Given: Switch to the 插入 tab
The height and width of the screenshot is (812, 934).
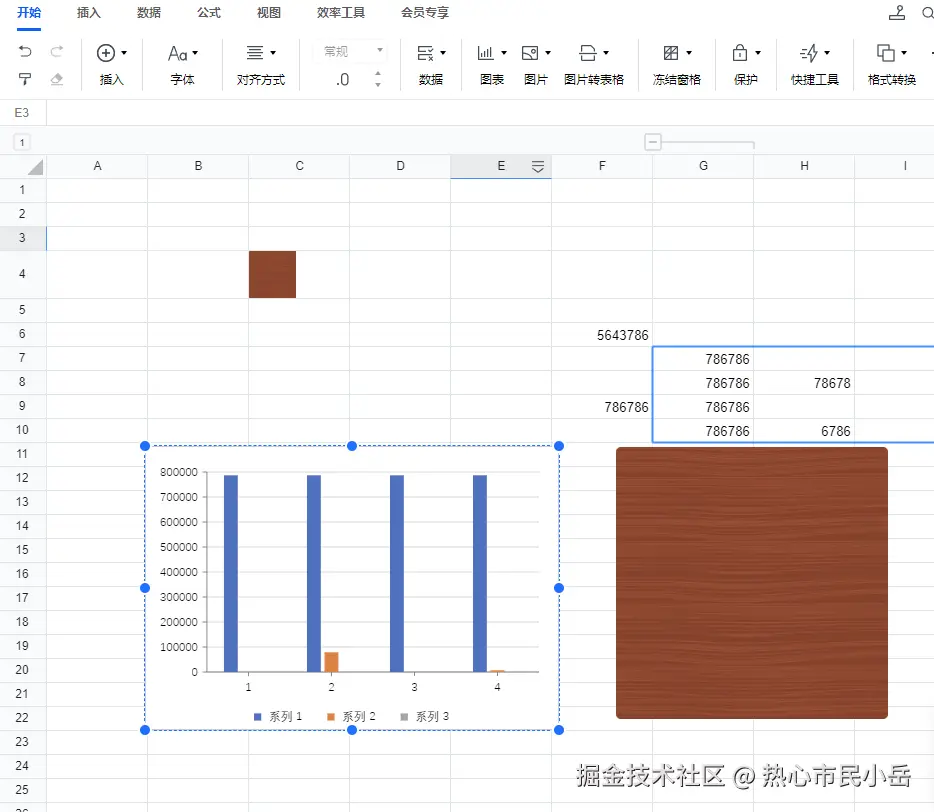Looking at the screenshot, I should 89,13.
